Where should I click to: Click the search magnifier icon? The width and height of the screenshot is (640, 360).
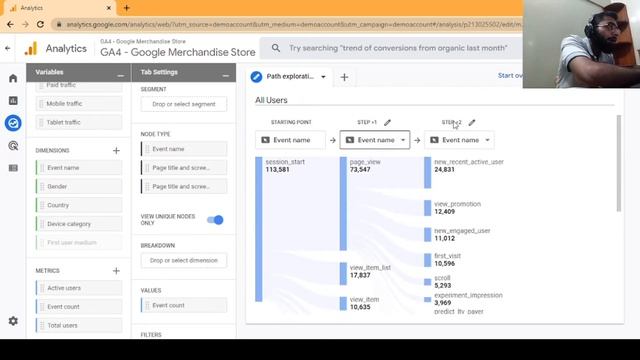[x=276, y=48]
